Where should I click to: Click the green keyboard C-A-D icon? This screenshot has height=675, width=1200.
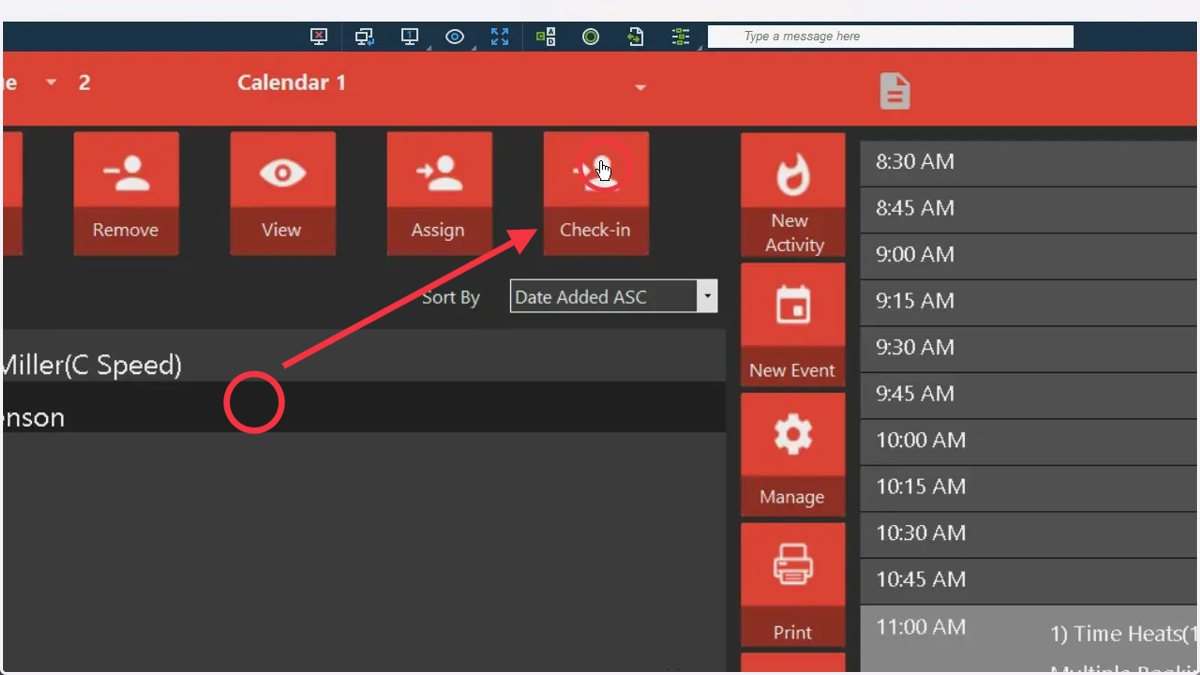pos(545,37)
